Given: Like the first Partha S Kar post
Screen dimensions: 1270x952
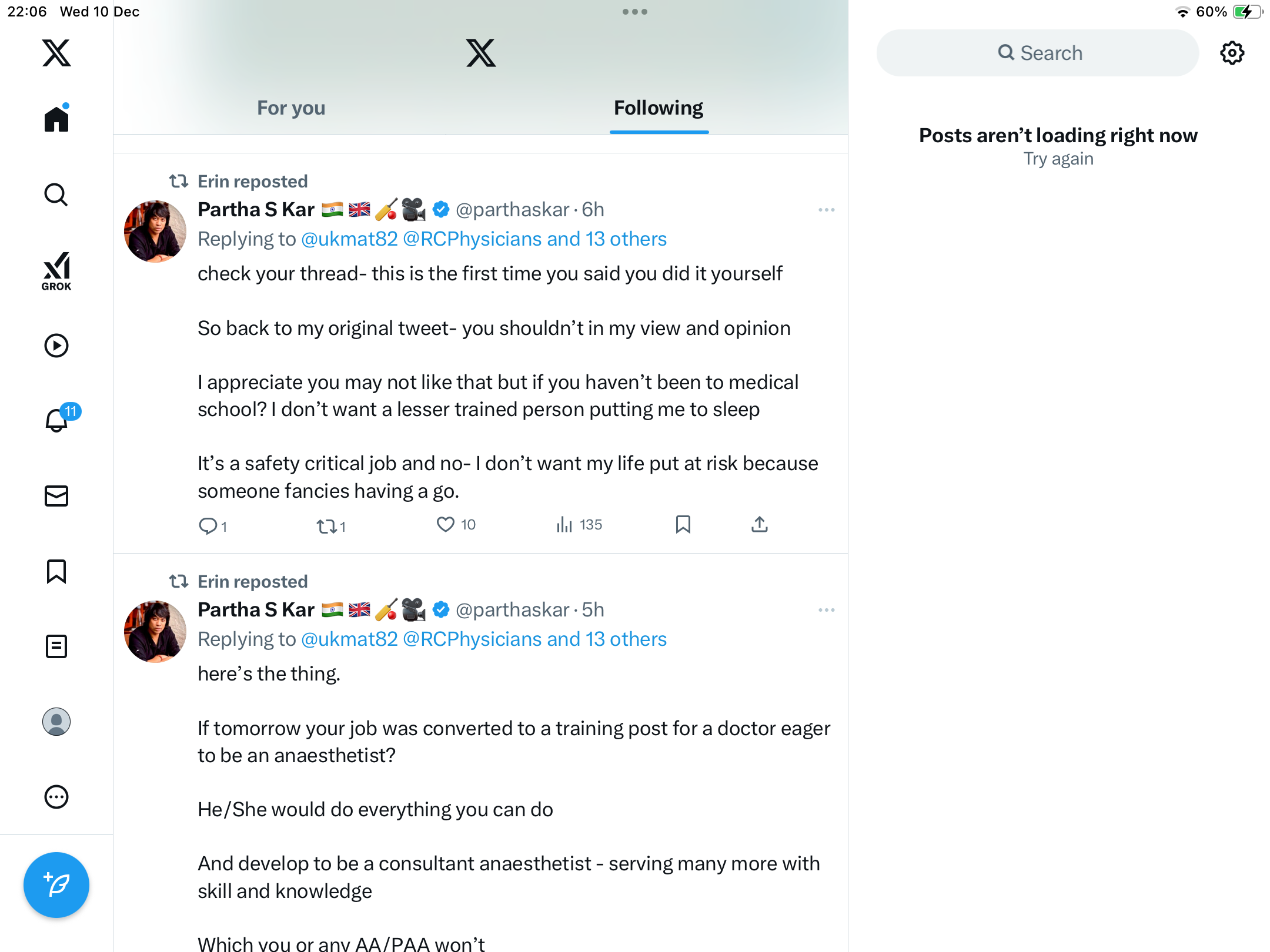Looking at the screenshot, I should 446,524.
